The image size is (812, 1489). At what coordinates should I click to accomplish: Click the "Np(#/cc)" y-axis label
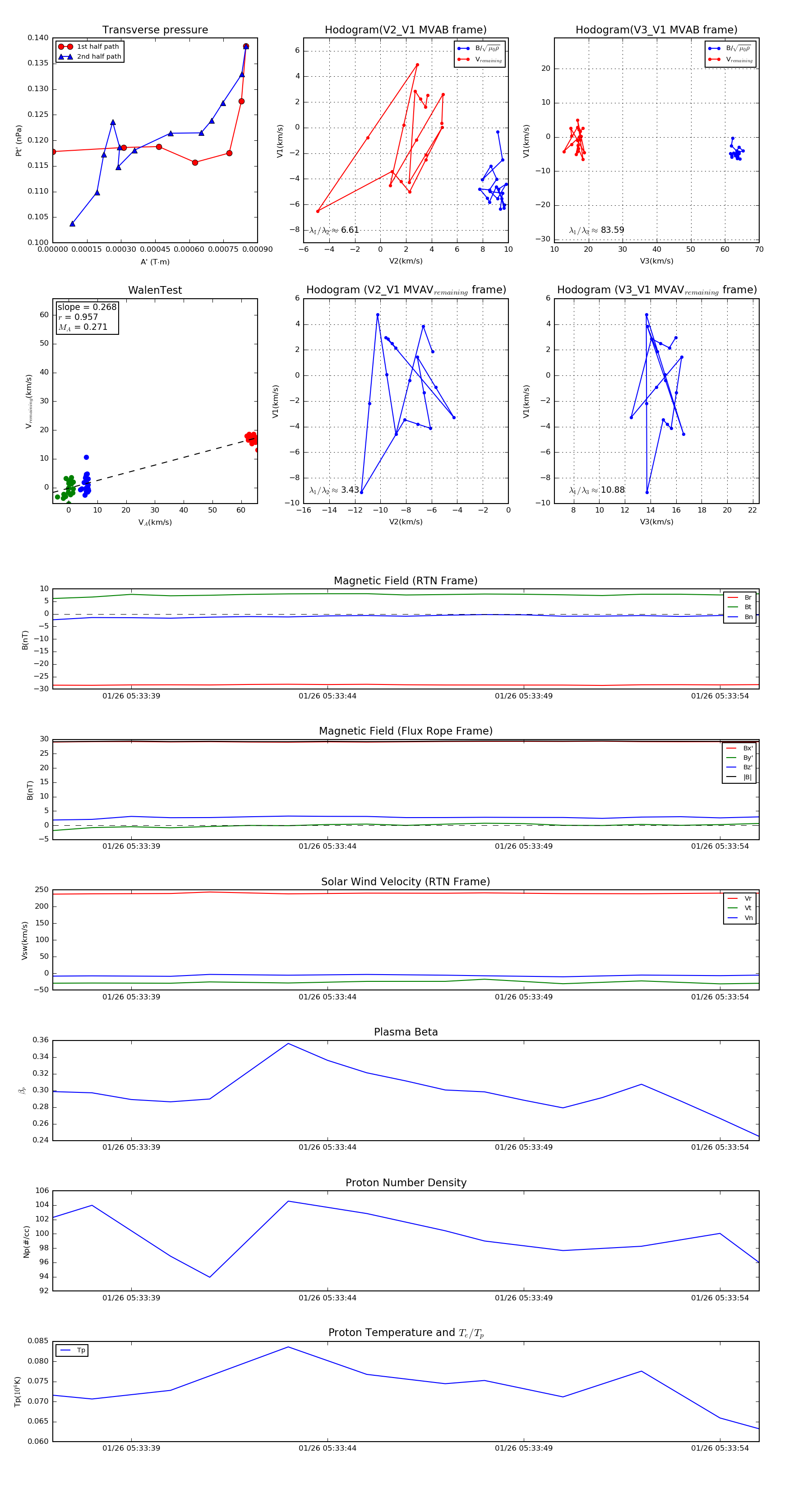[x=26, y=1242]
